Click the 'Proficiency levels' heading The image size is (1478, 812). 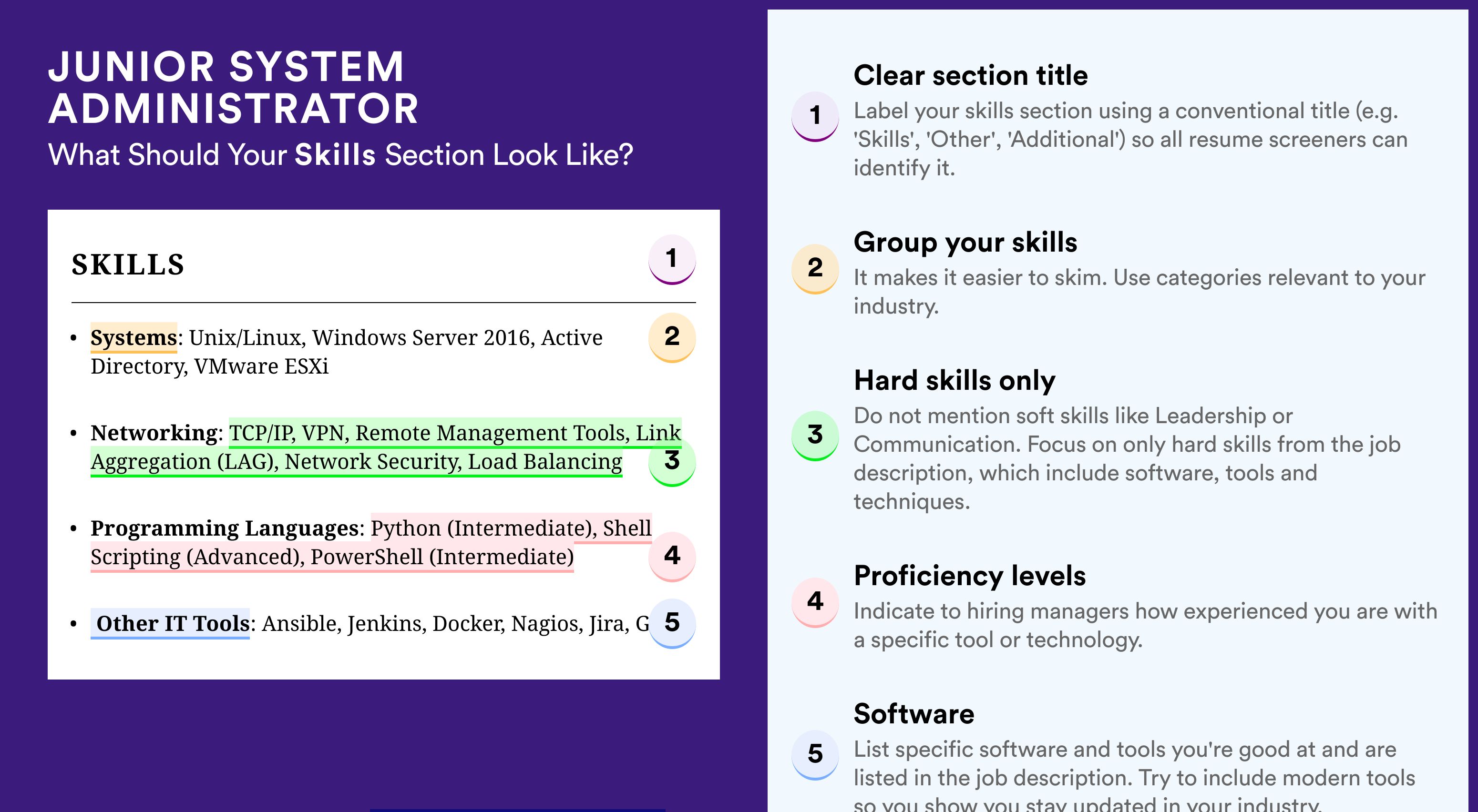pyautogui.click(x=970, y=575)
